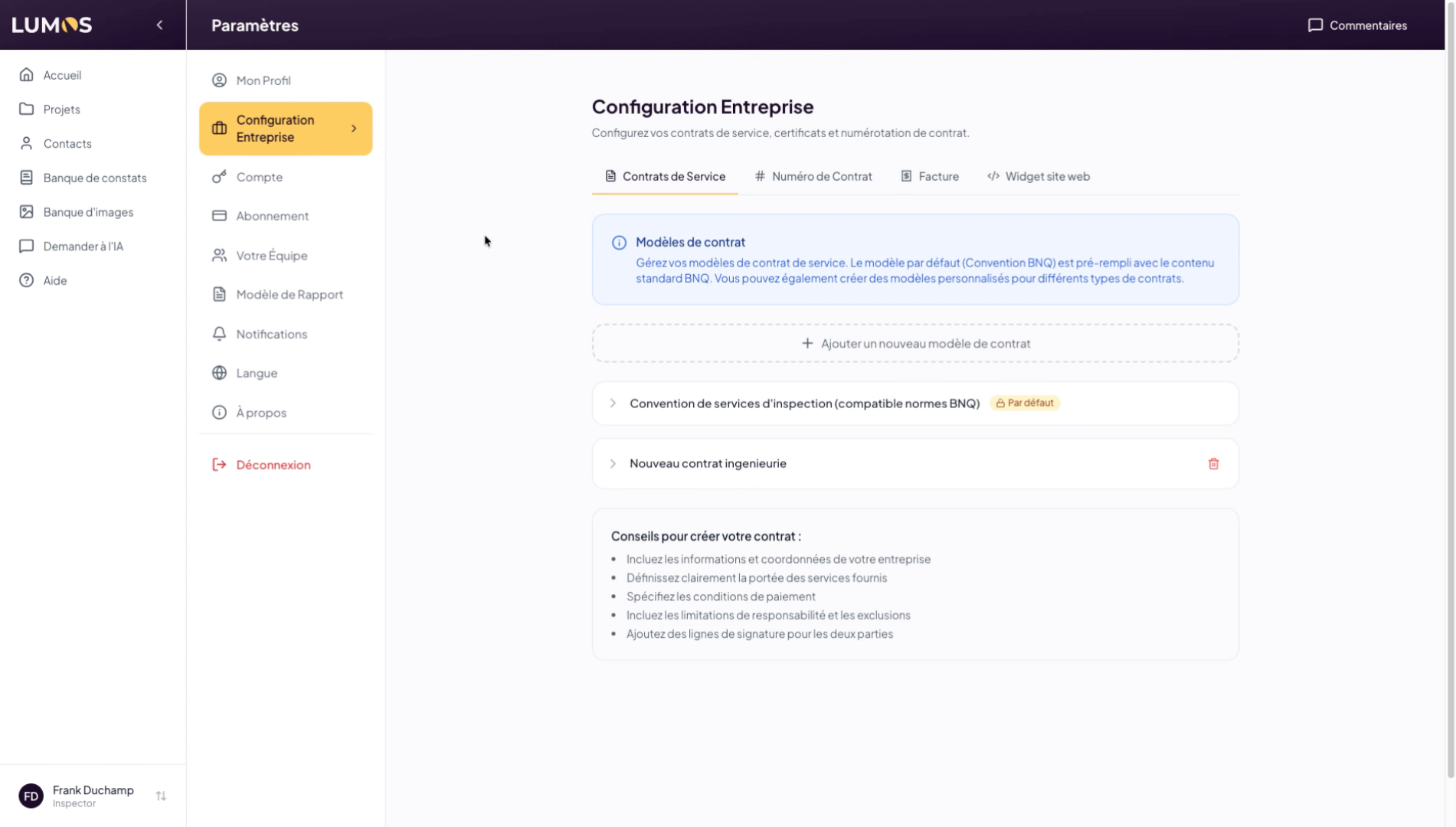Open Demander à l'IA chat
This screenshot has height=827, width=1456.
coord(83,247)
